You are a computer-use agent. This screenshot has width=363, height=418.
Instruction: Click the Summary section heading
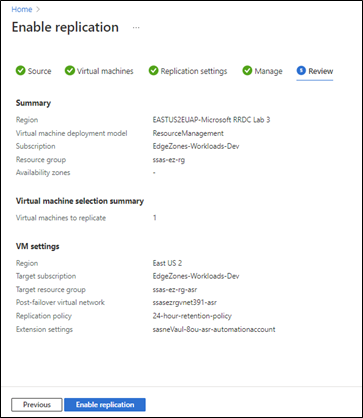click(33, 103)
